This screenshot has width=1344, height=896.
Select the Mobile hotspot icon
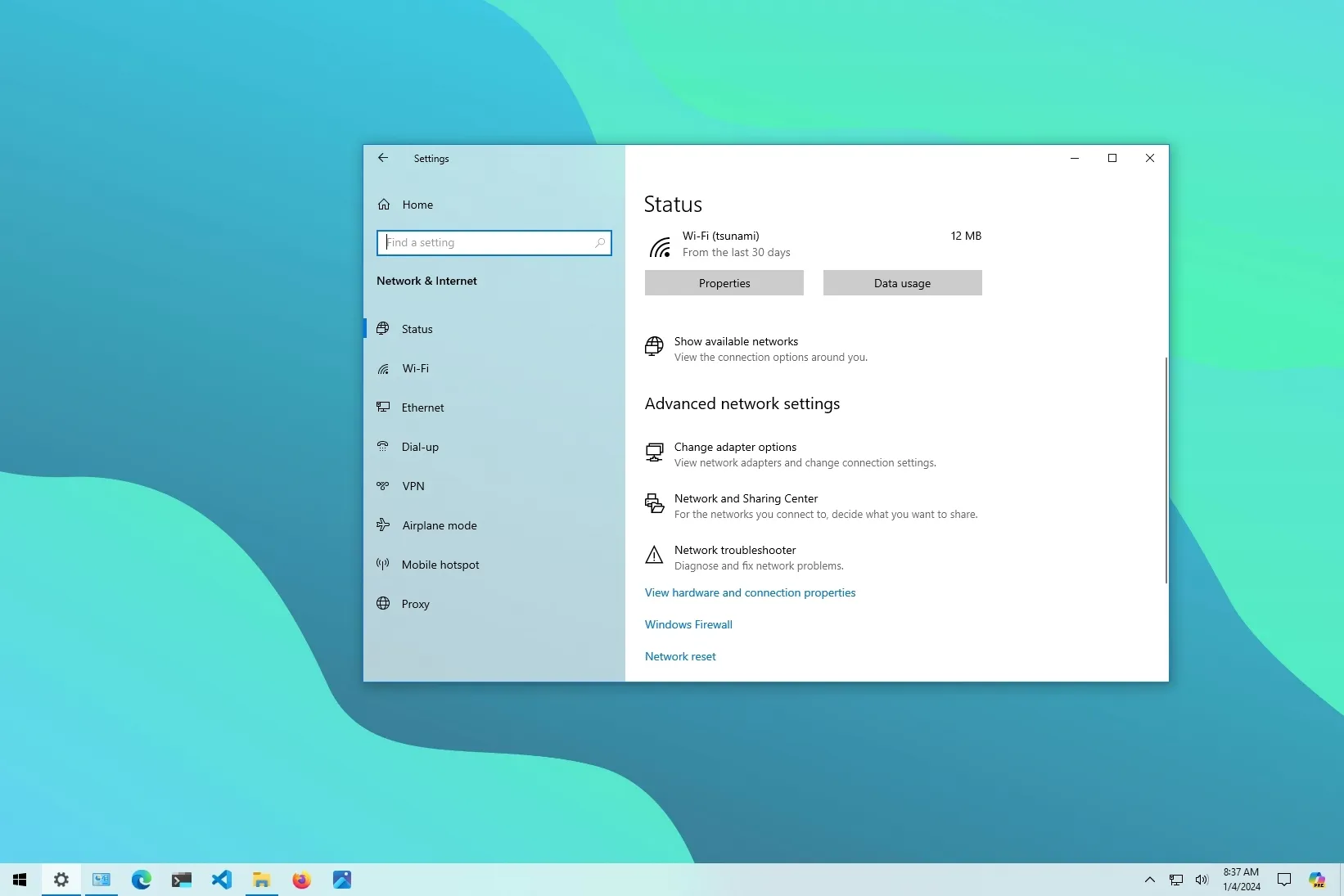pyautogui.click(x=383, y=565)
